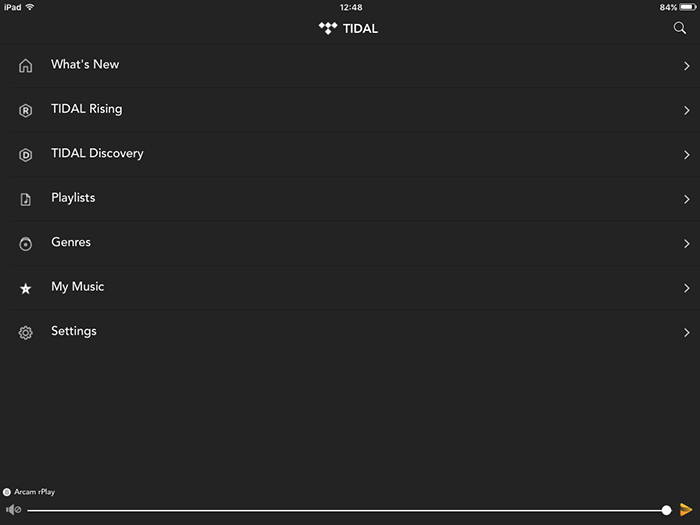The image size is (700, 525).
Task: Click the Playlists music file icon
Action: coord(25,199)
